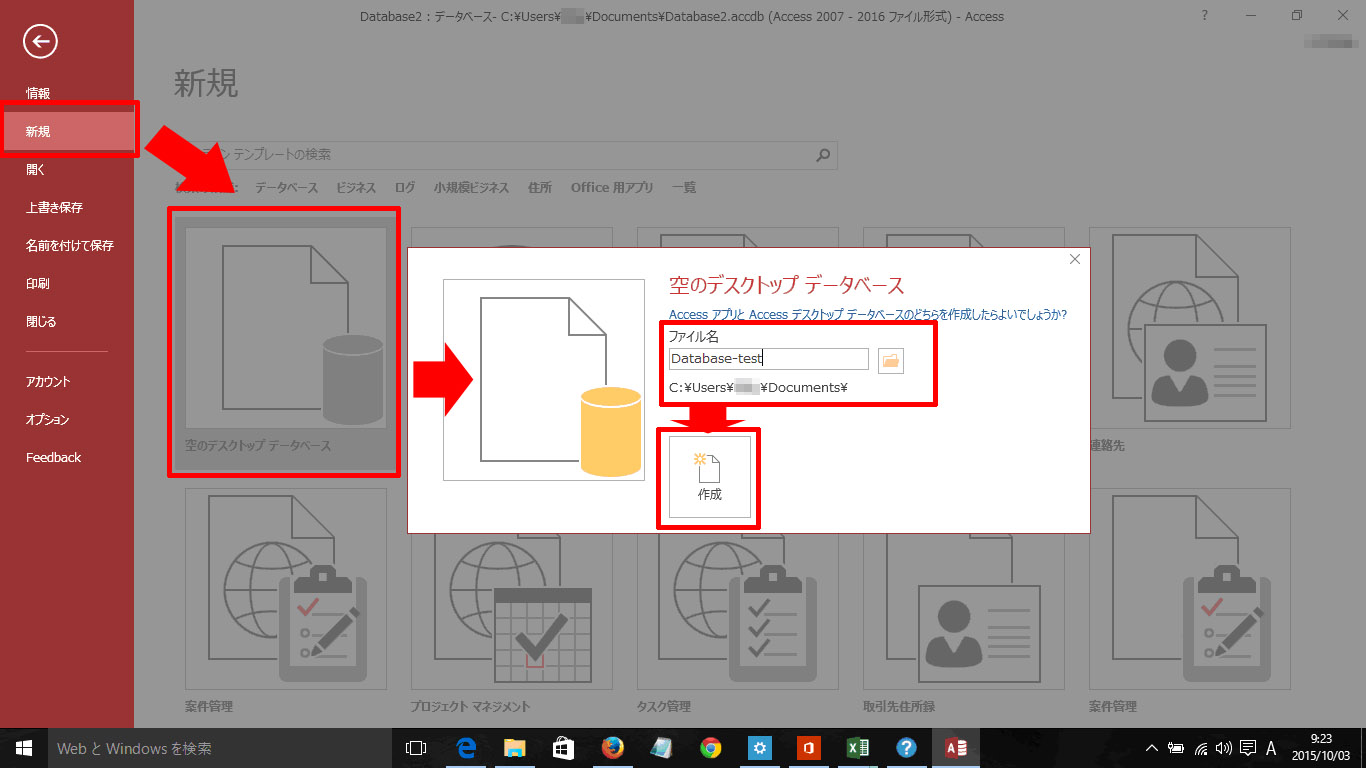Select the 連絡先 template tile
This screenshot has height=768, width=1366.
(x=1190, y=341)
